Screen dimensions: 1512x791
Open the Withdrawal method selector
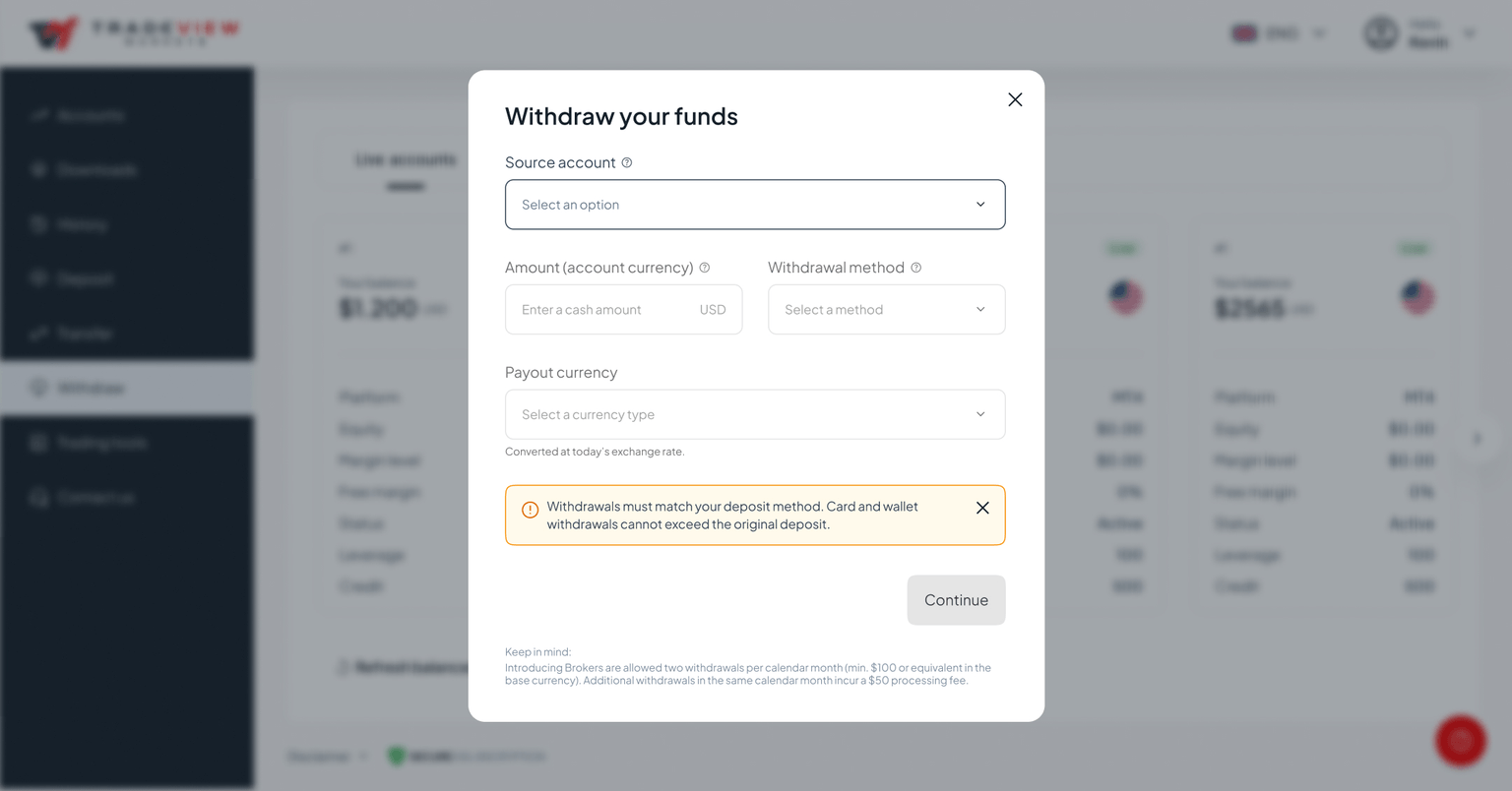coord(885,309)
